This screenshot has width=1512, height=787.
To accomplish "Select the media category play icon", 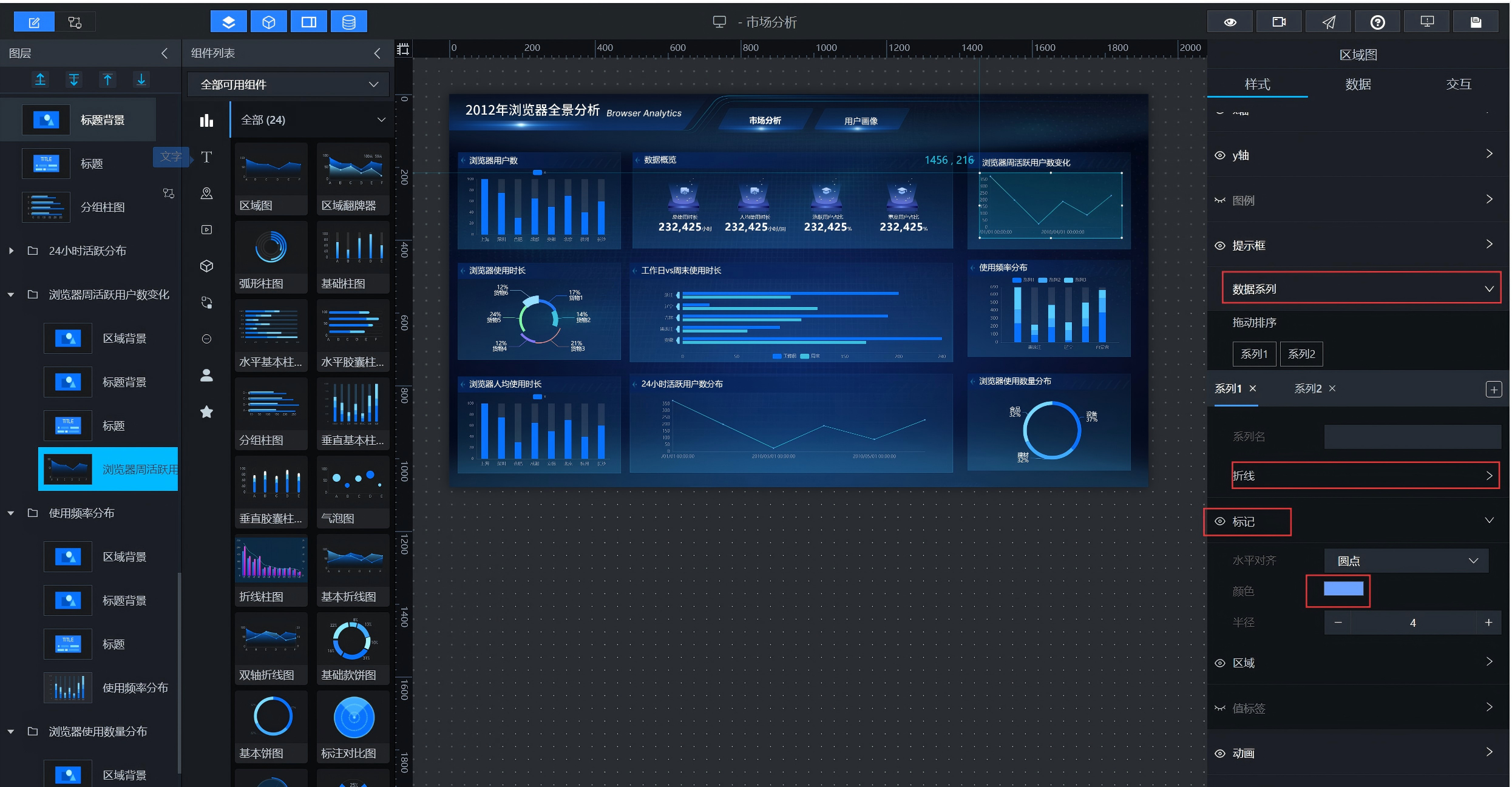I will pyautogui.click(x=206, y=229).
